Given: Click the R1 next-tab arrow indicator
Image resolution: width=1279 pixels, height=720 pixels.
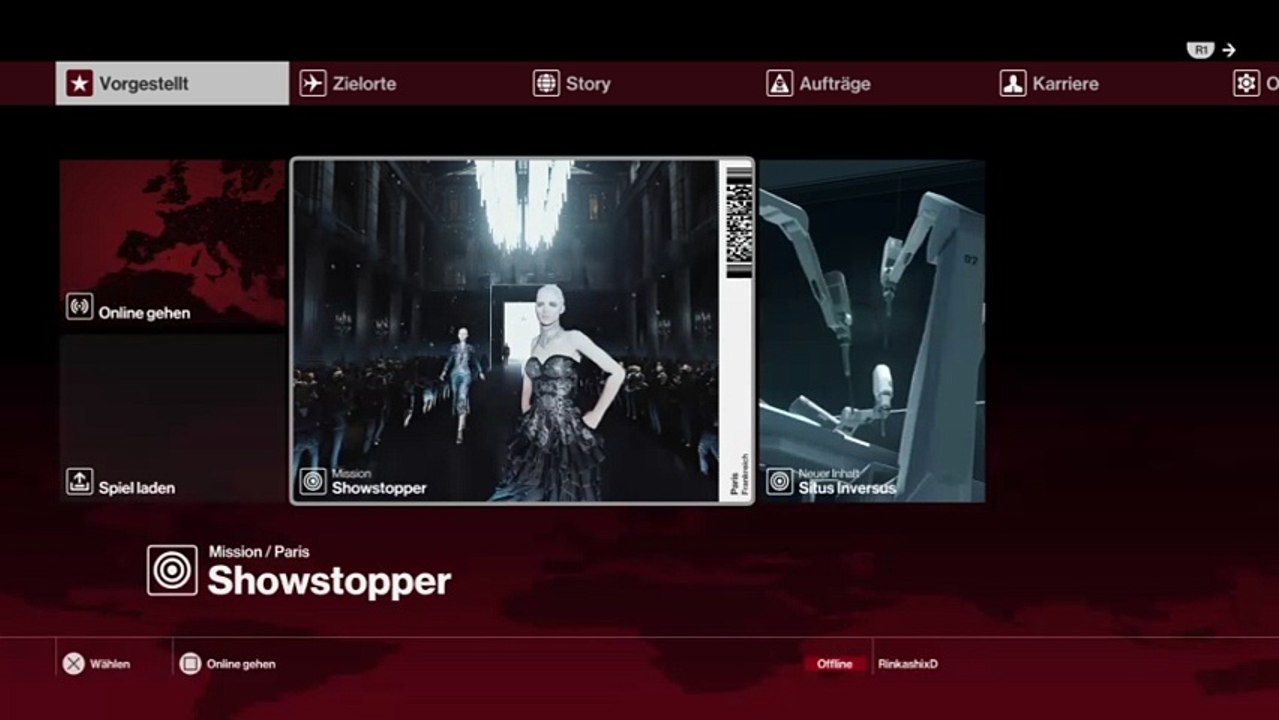Looking at the screenshot, I should click(1211, 50).
